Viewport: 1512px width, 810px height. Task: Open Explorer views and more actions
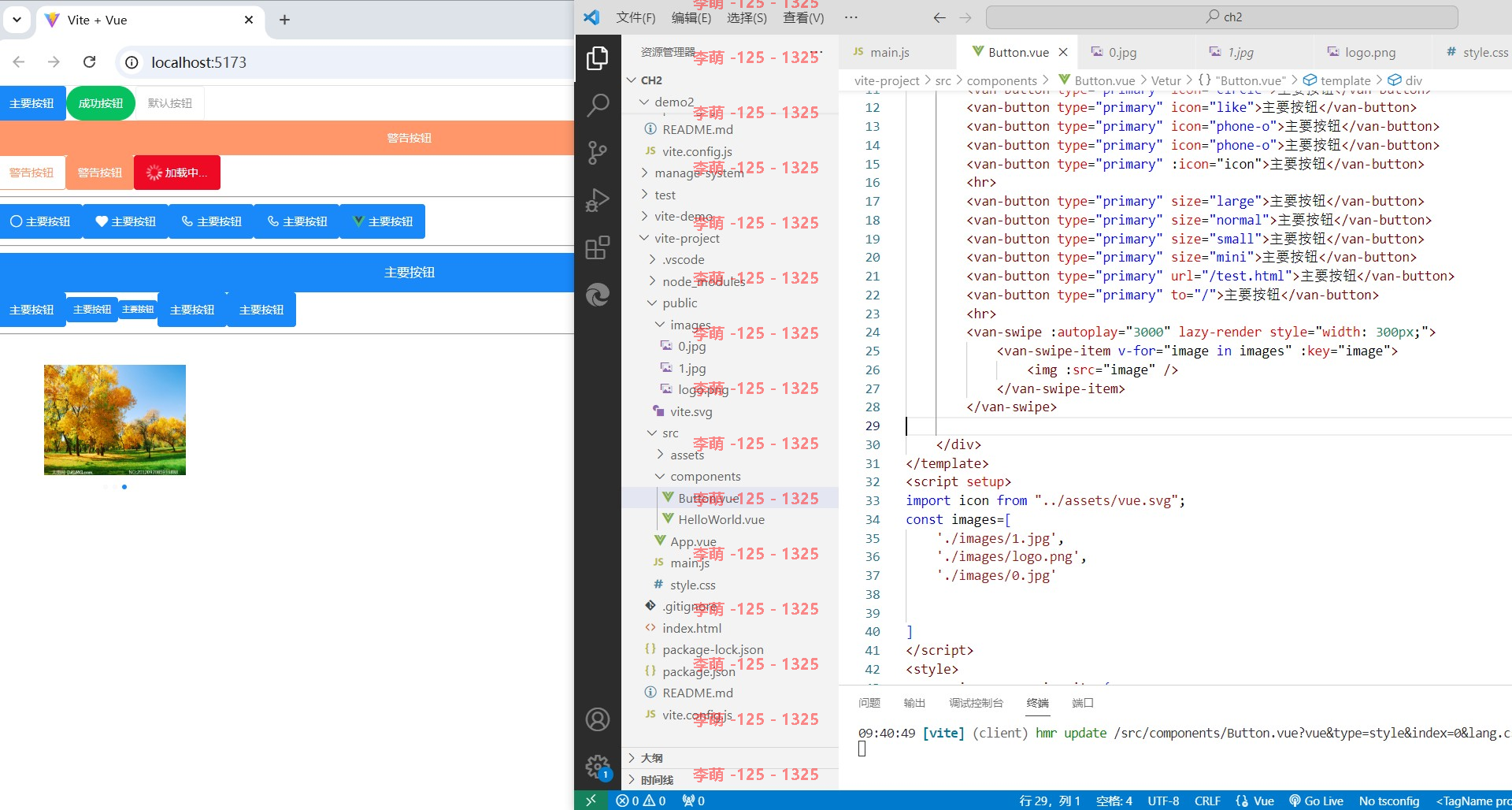(817, 52)
